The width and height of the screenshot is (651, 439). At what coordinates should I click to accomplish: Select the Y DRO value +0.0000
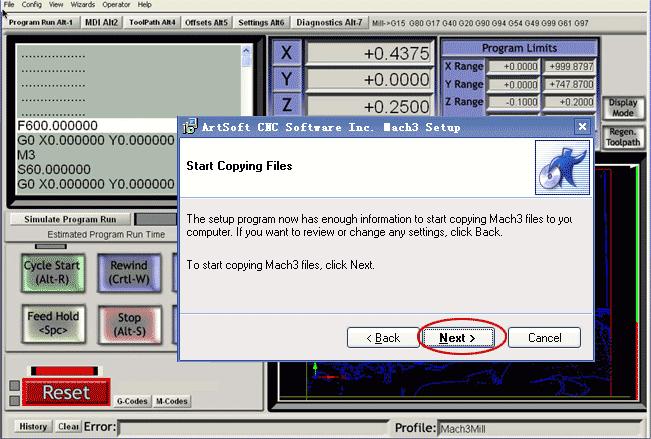[x=370, y=79]
